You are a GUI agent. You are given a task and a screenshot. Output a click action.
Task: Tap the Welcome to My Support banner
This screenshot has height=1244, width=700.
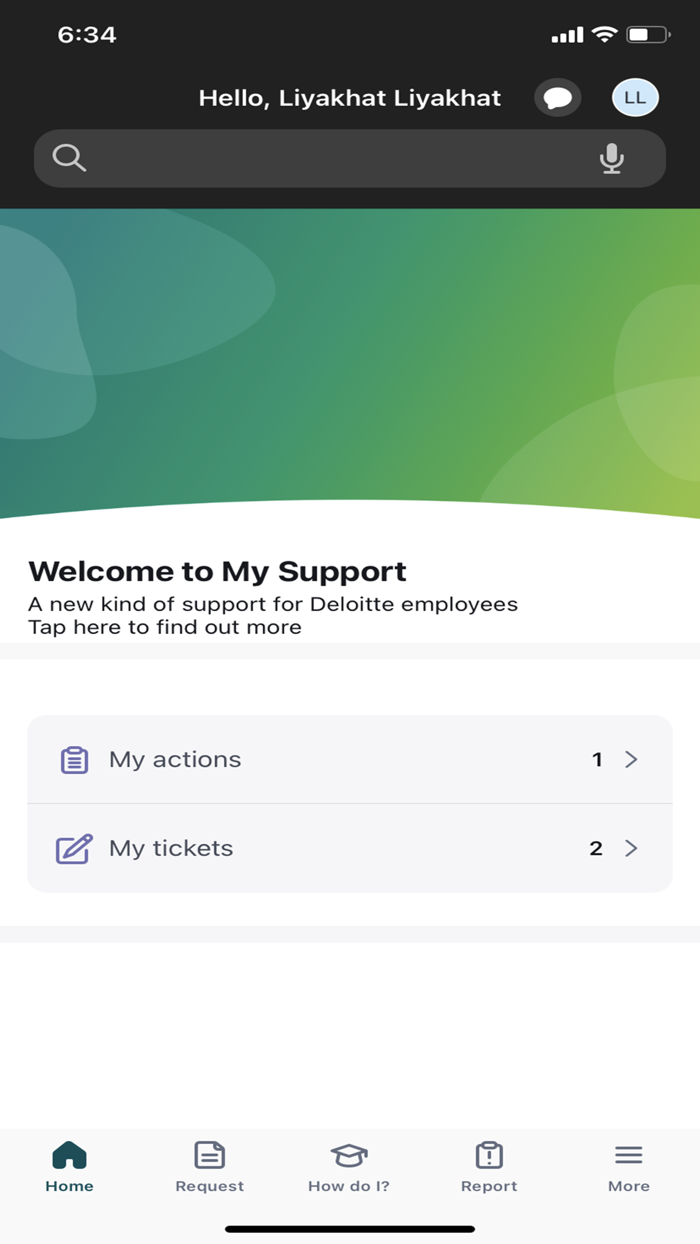click(x=218, y=571)
